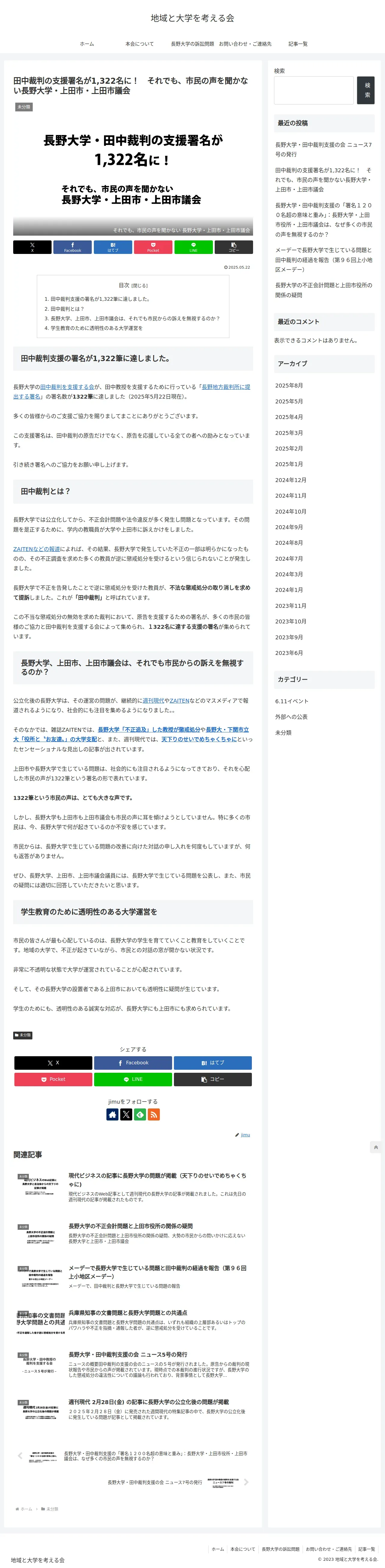Follow jimu on X icon
The width and height of the screenshot is (385, 1568).
pos(127,1114)
